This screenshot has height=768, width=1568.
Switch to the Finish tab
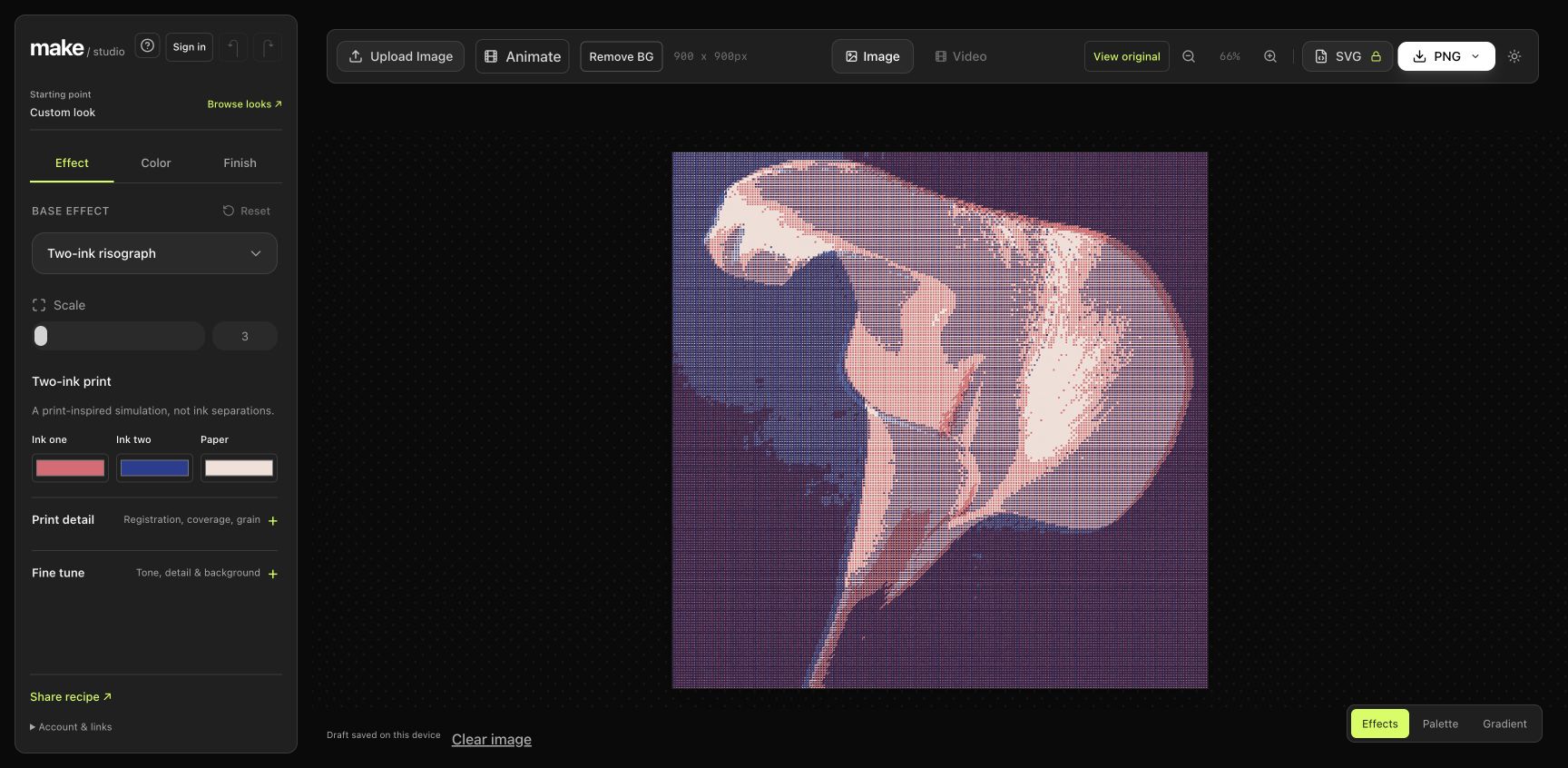pyautogui.click(x=240, y=163)
